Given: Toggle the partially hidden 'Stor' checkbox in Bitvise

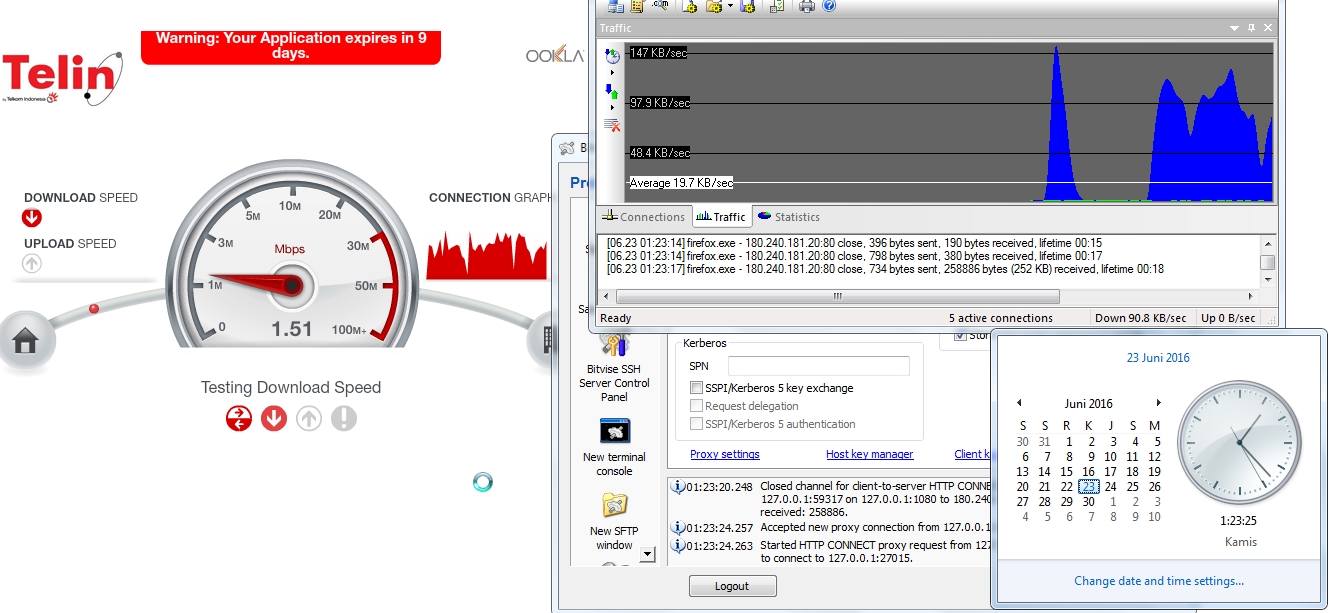Looking at the screenshot, I should click(x=960, y=336).
